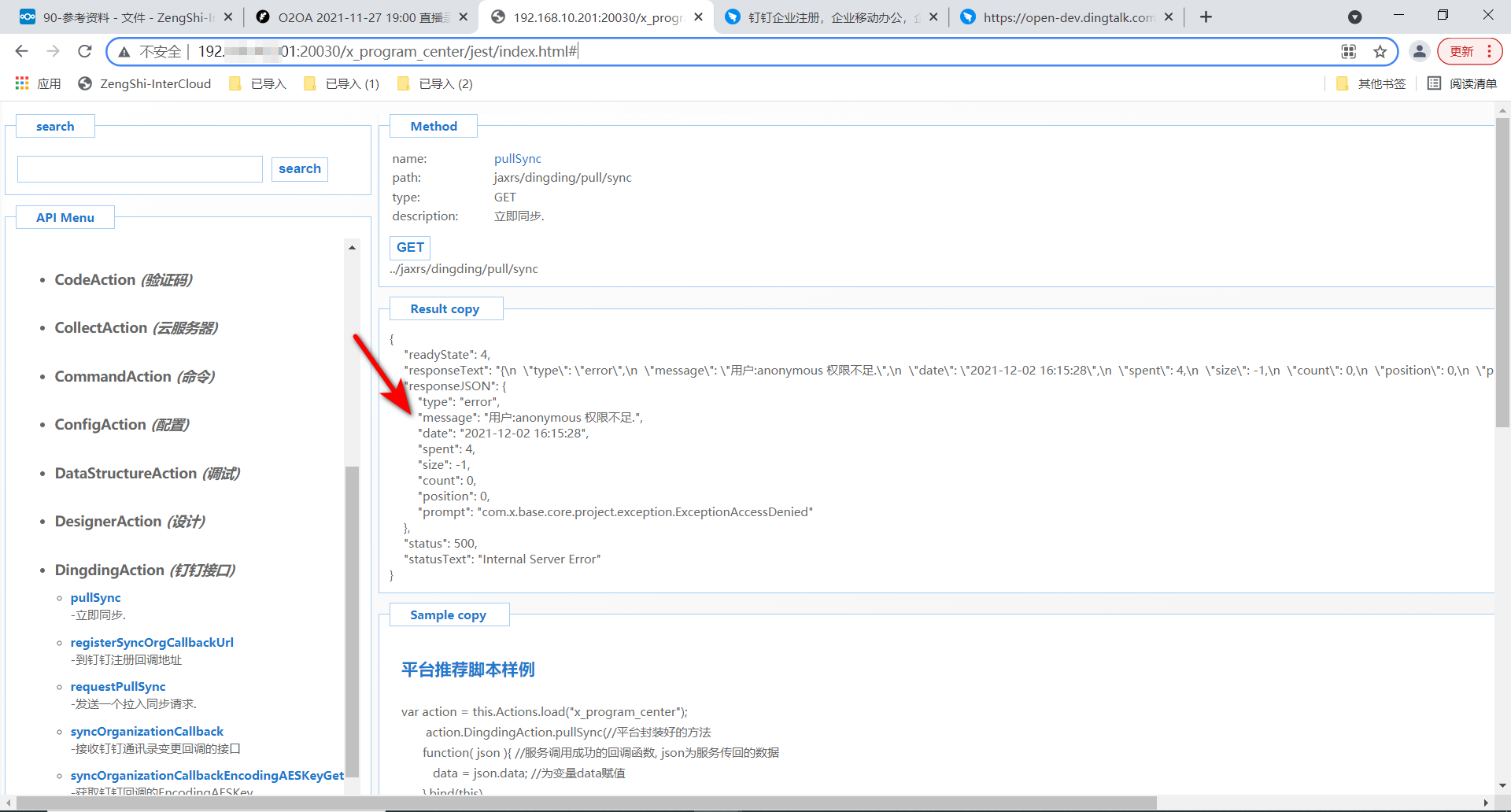Screen dimensions: 1511x812
Task: Click the not-secure warning icon
Action: click(124, 52)
